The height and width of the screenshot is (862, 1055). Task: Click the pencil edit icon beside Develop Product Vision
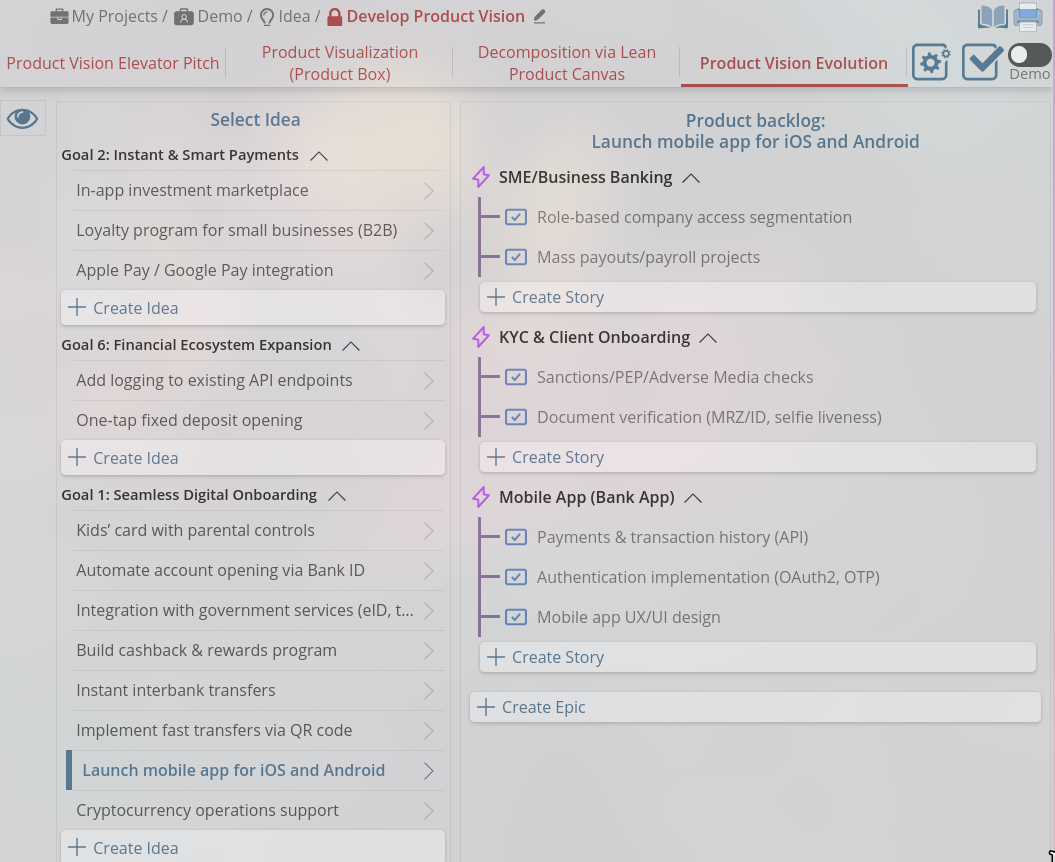click(540, 16)
